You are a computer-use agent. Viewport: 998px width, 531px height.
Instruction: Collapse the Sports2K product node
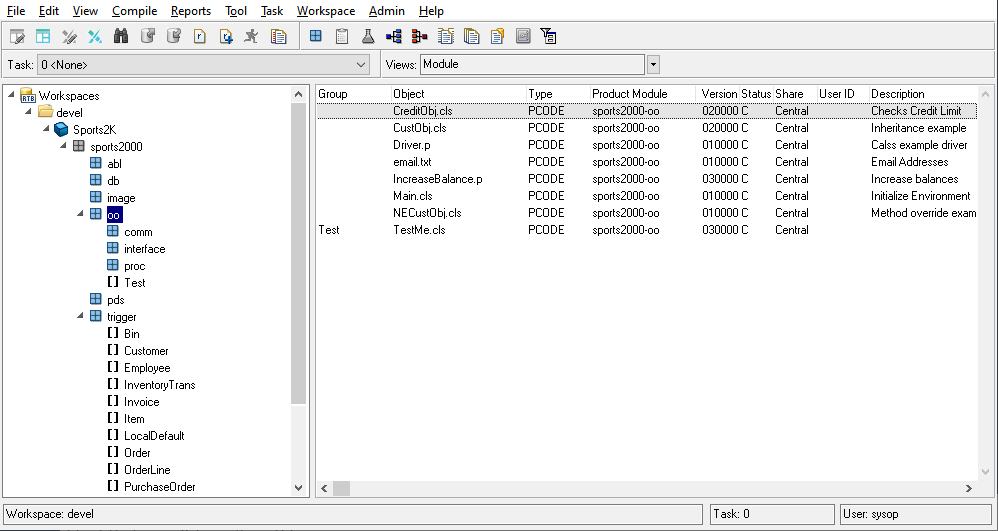[x=46, y=129]
